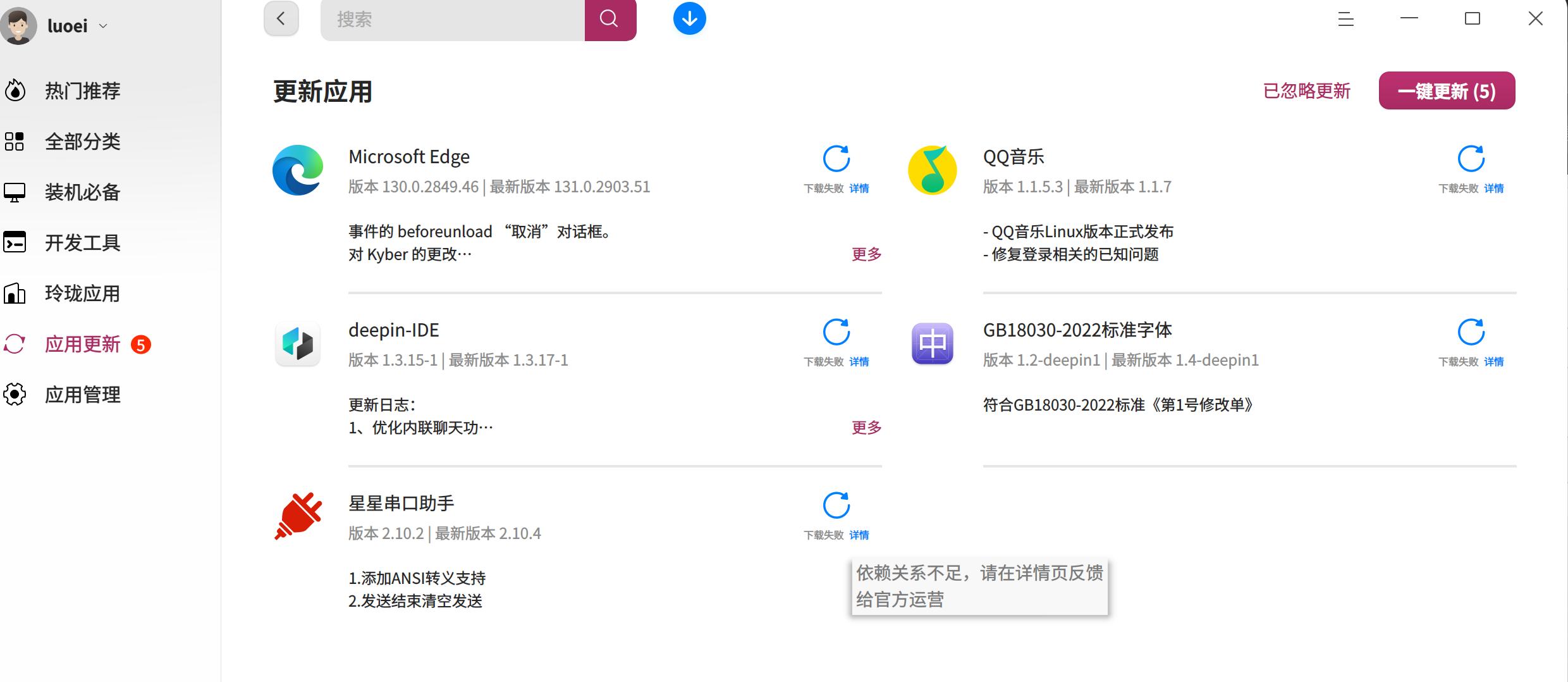Open the download manager arrow icon
1568x682 pixels.
pyautogui.click(x=689, y=18)
